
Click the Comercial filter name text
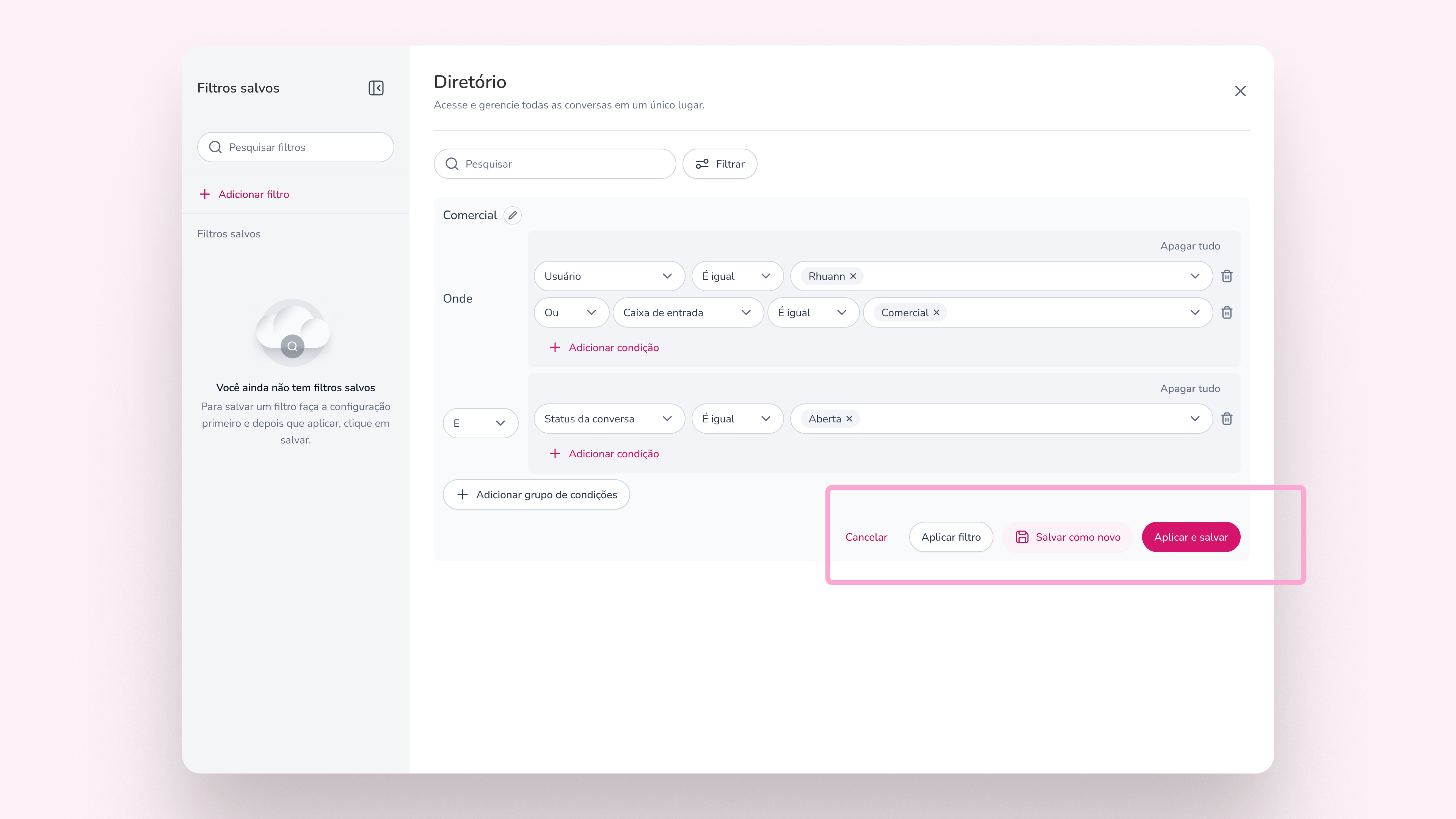coord(470,215)
